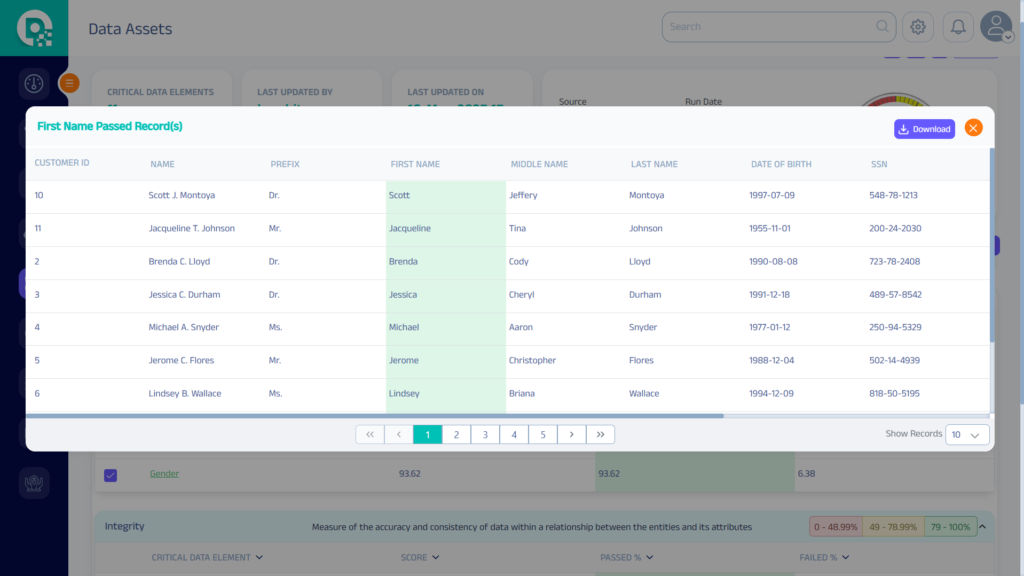This screenshot has width=1024, height=576.
Task: Go to the next page arrow
Action: (x=571, y=434)
